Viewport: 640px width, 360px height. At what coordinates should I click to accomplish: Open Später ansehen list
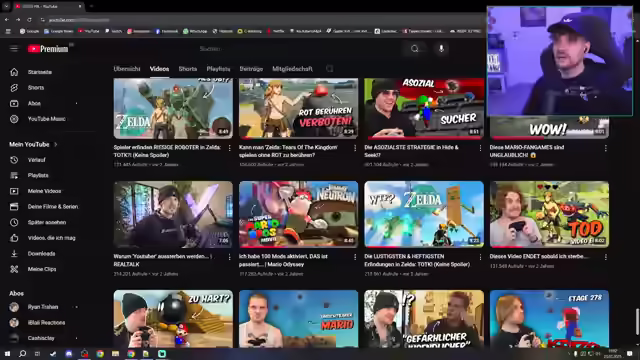pyautogui.click(x=47, y=222)
